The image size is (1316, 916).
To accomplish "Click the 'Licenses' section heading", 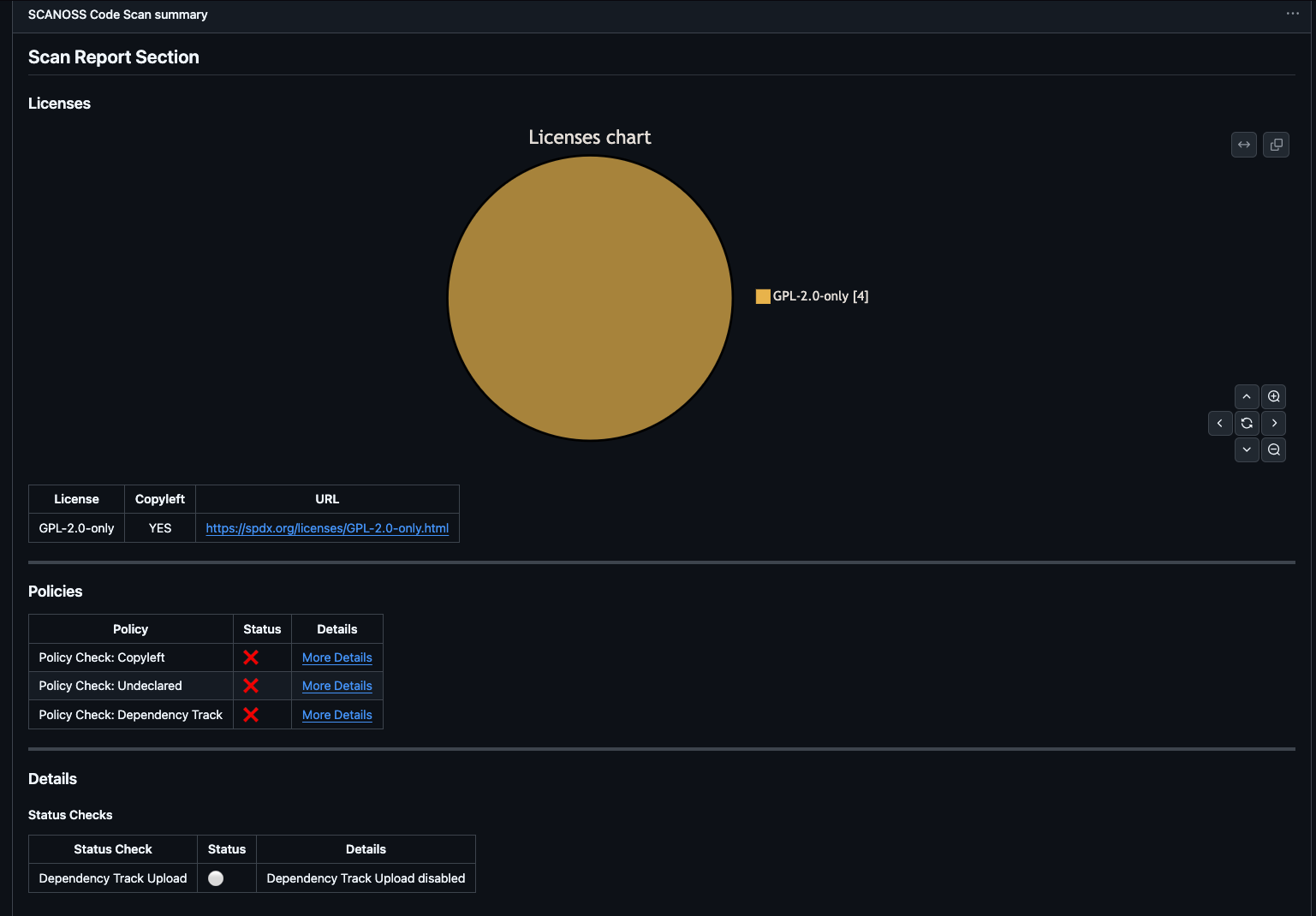I will point(59,104).
